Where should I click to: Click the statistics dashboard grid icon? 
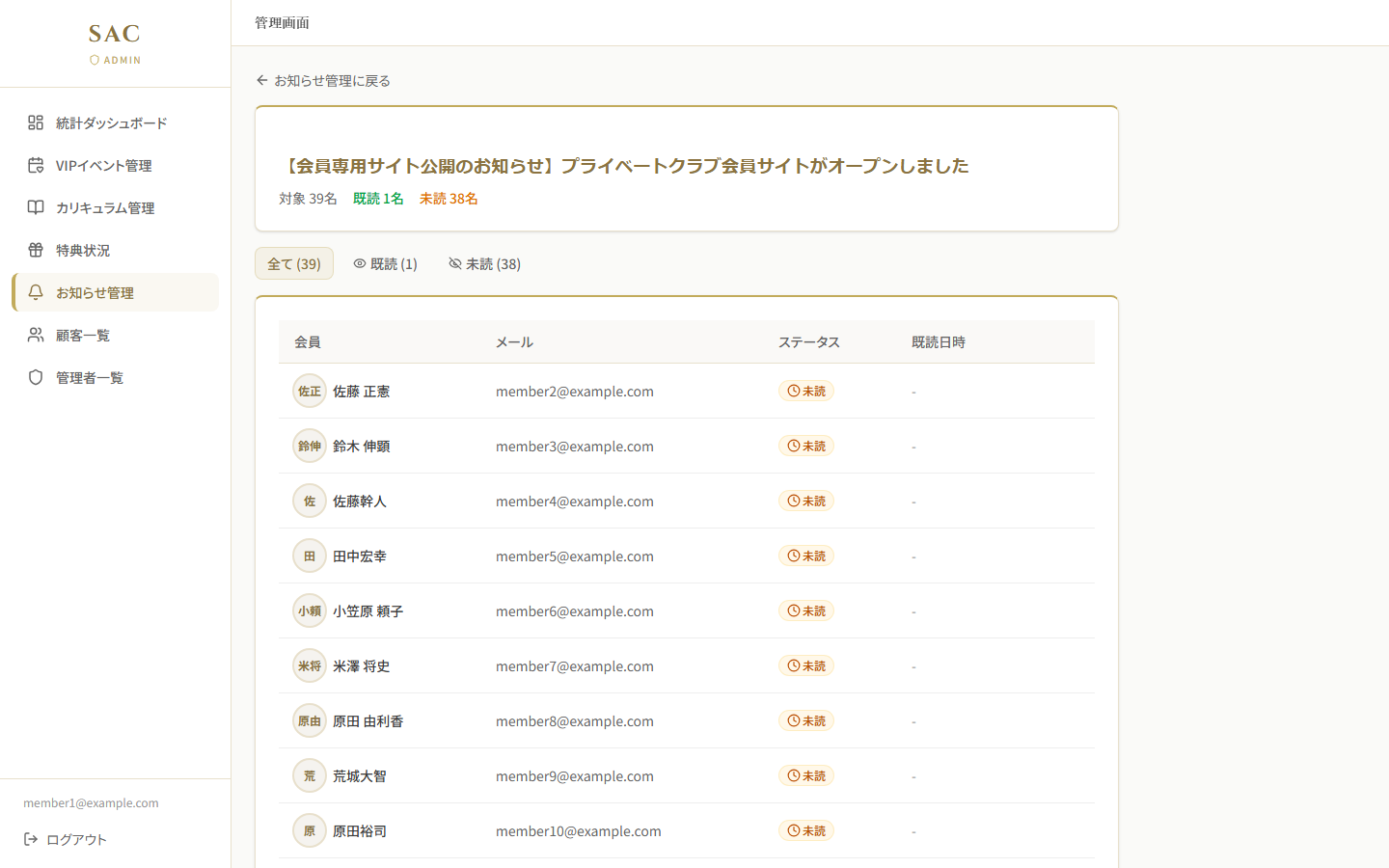tap(36, 122)
